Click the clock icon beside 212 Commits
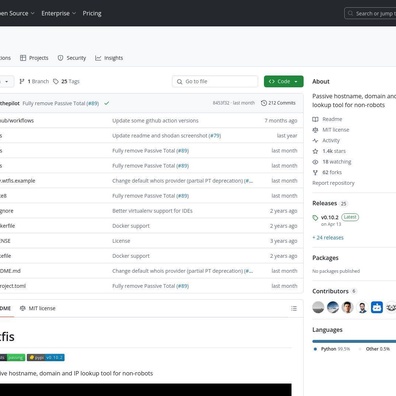396x396 pixels. coord(264,103)
